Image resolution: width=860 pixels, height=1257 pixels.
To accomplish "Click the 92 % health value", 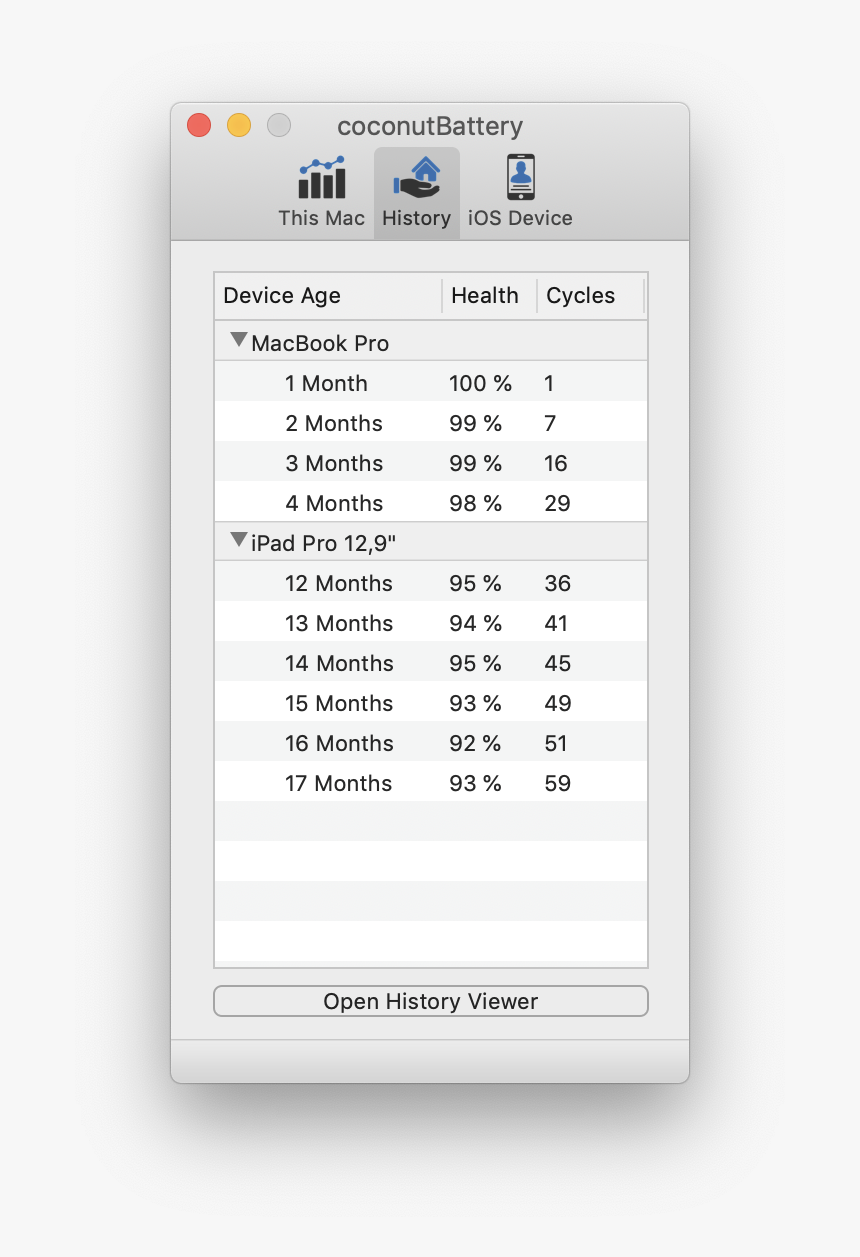I will tap(475, 743).
